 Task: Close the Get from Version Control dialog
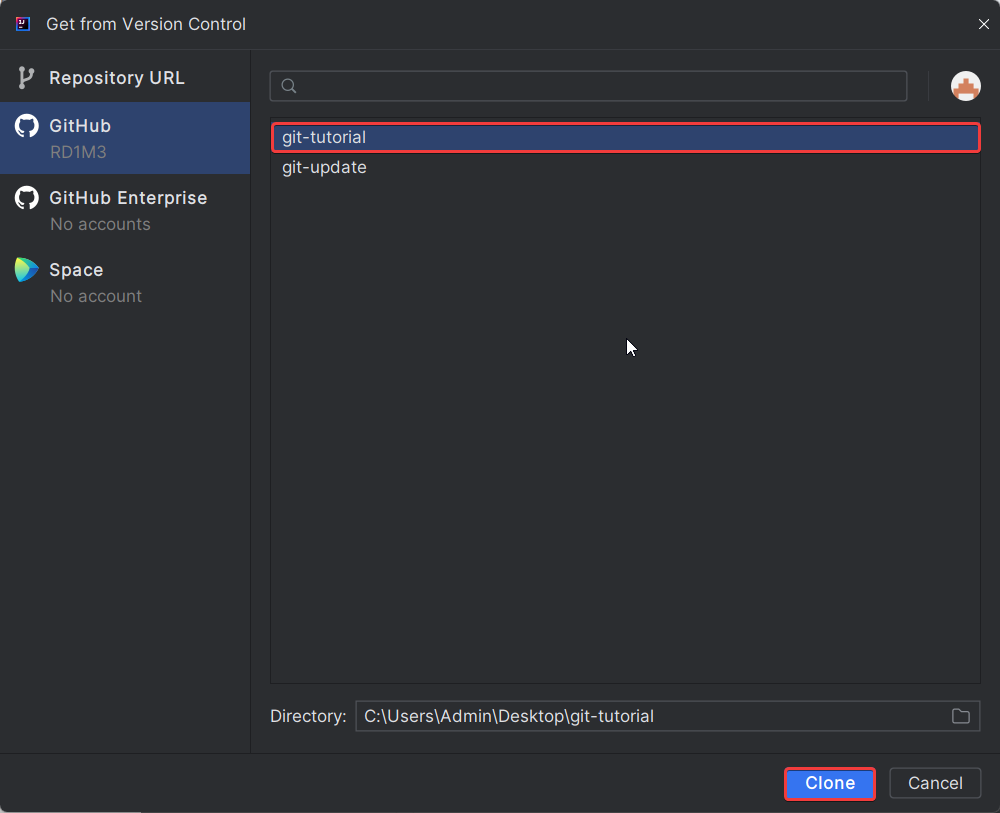[x=983, y=24]
